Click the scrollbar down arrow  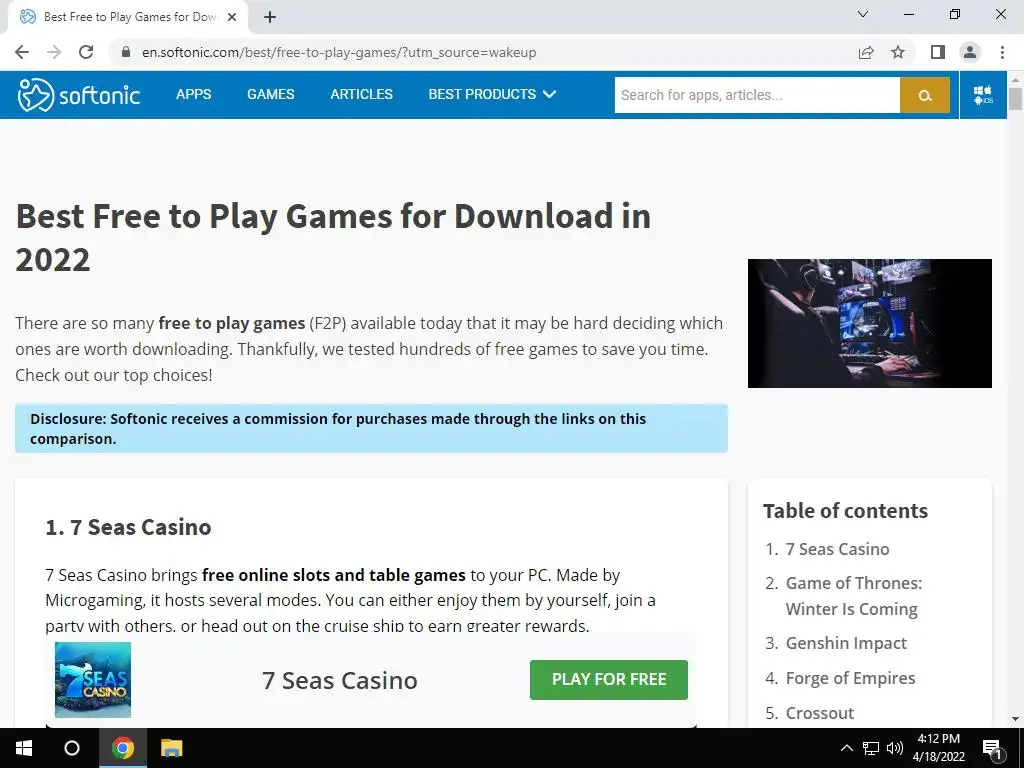(x=1015, y=719)
